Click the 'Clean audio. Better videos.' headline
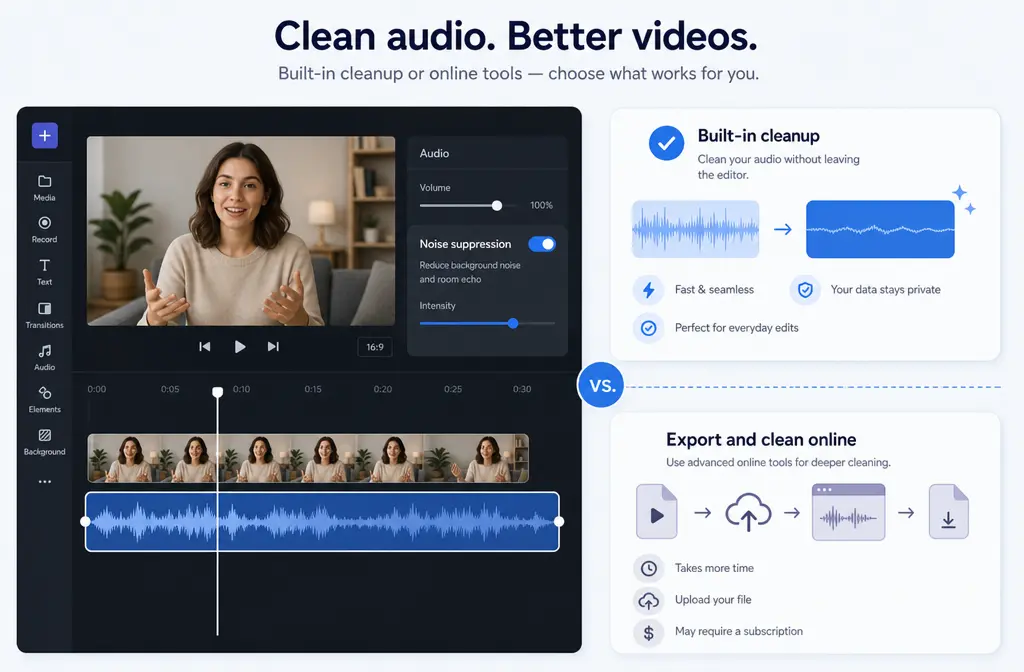 point(516,36)
